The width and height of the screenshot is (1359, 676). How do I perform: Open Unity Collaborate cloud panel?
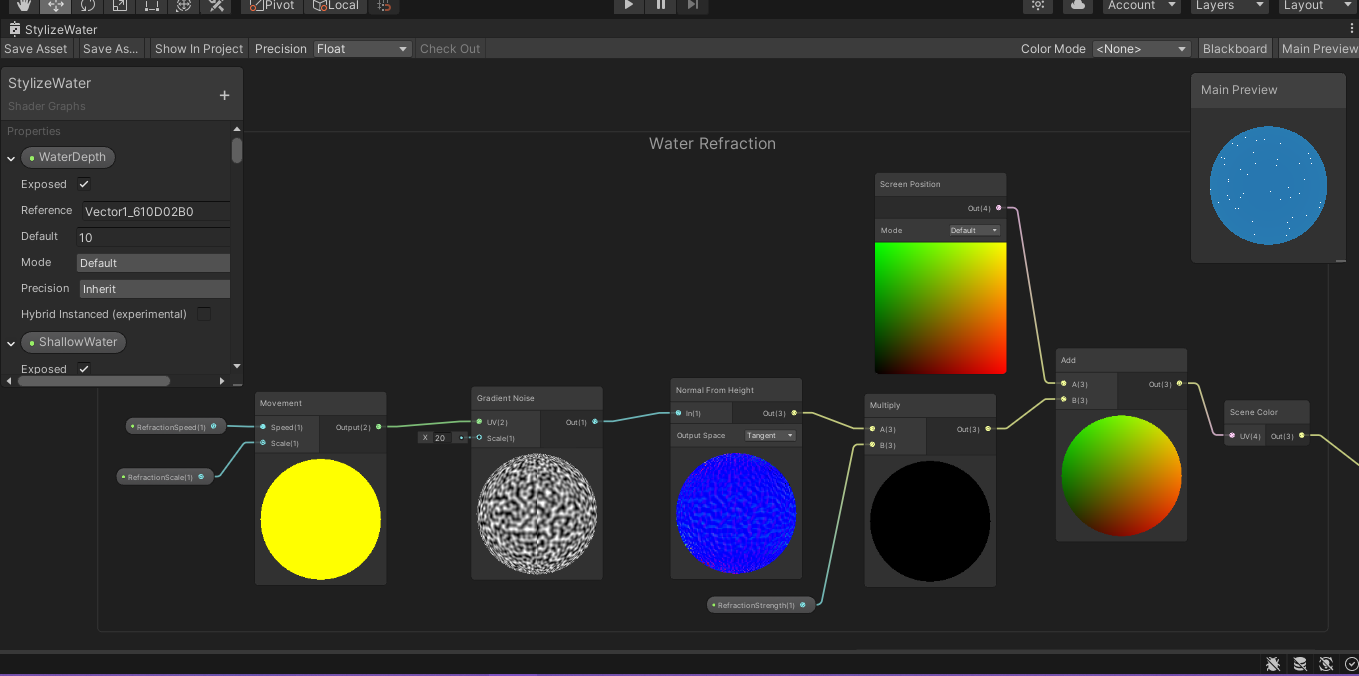(x=1077, y=6)
